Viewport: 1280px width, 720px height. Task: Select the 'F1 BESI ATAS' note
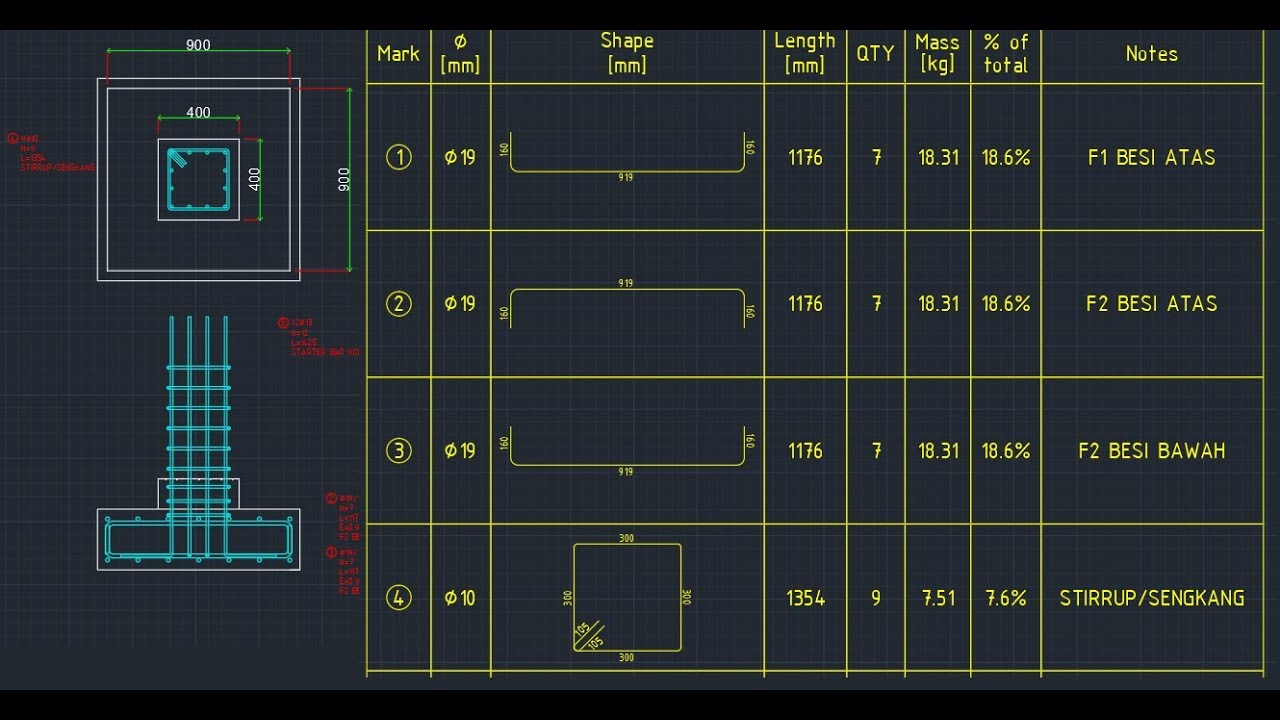click(x=1151, y=157)
